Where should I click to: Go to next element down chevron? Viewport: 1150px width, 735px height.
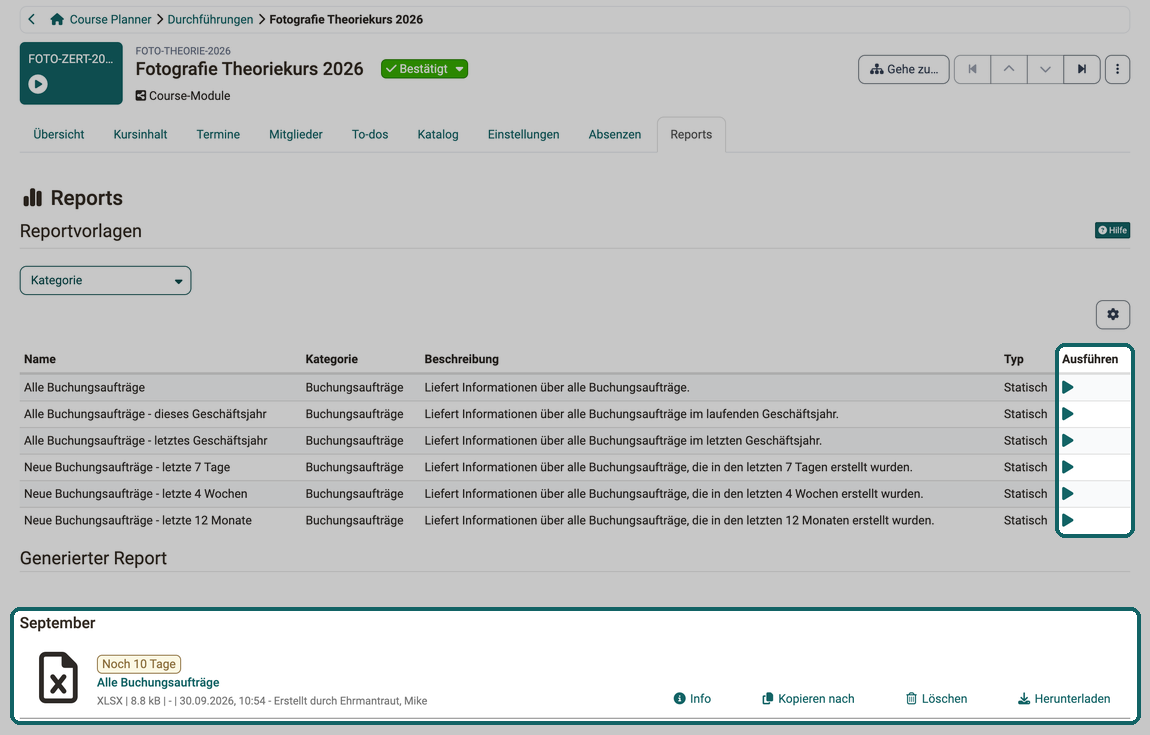(1045, 69)
